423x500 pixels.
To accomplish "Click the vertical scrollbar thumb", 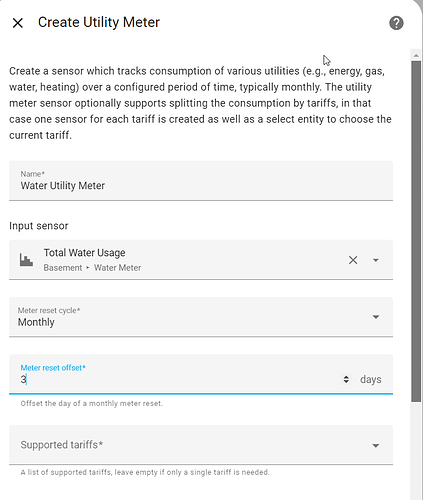I will (416, 231).
